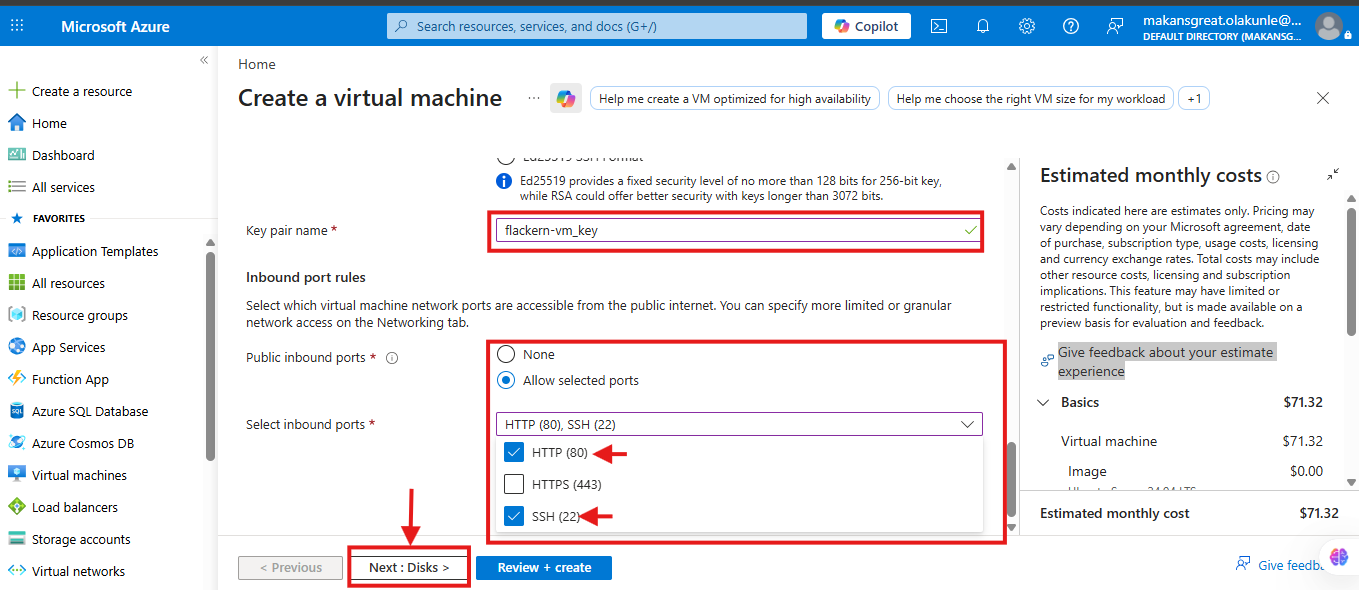Screen dimensions: 1359x590
Task: Open Storage accounts in the sidebar
Action: (81, 539)
